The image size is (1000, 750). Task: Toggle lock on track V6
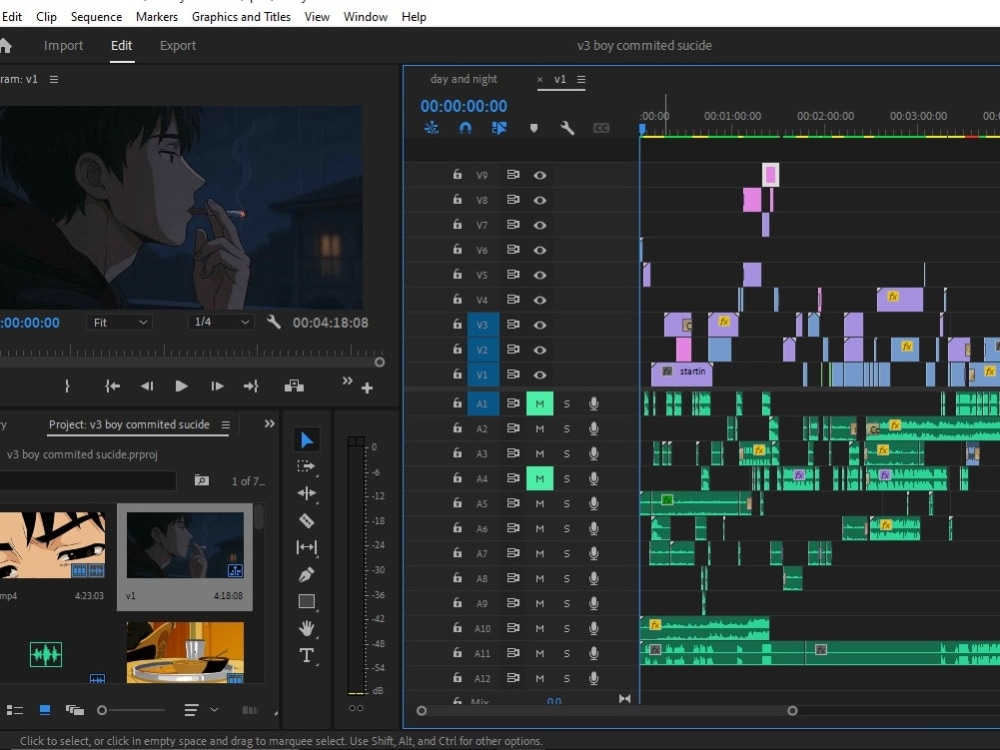457,249
